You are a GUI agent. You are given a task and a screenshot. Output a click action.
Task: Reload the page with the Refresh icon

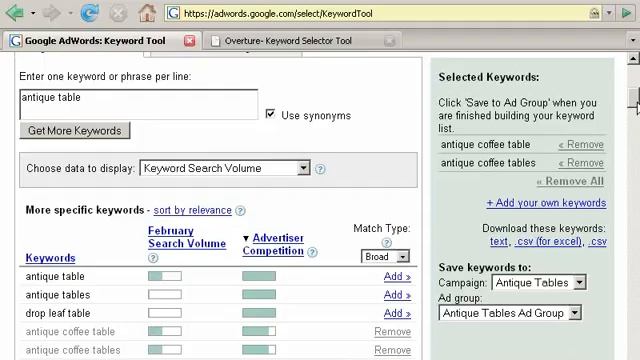[89, 13]
